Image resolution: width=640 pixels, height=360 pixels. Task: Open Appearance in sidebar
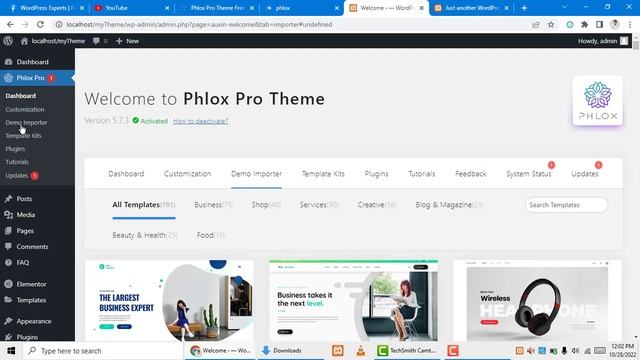tap(34, 321)
